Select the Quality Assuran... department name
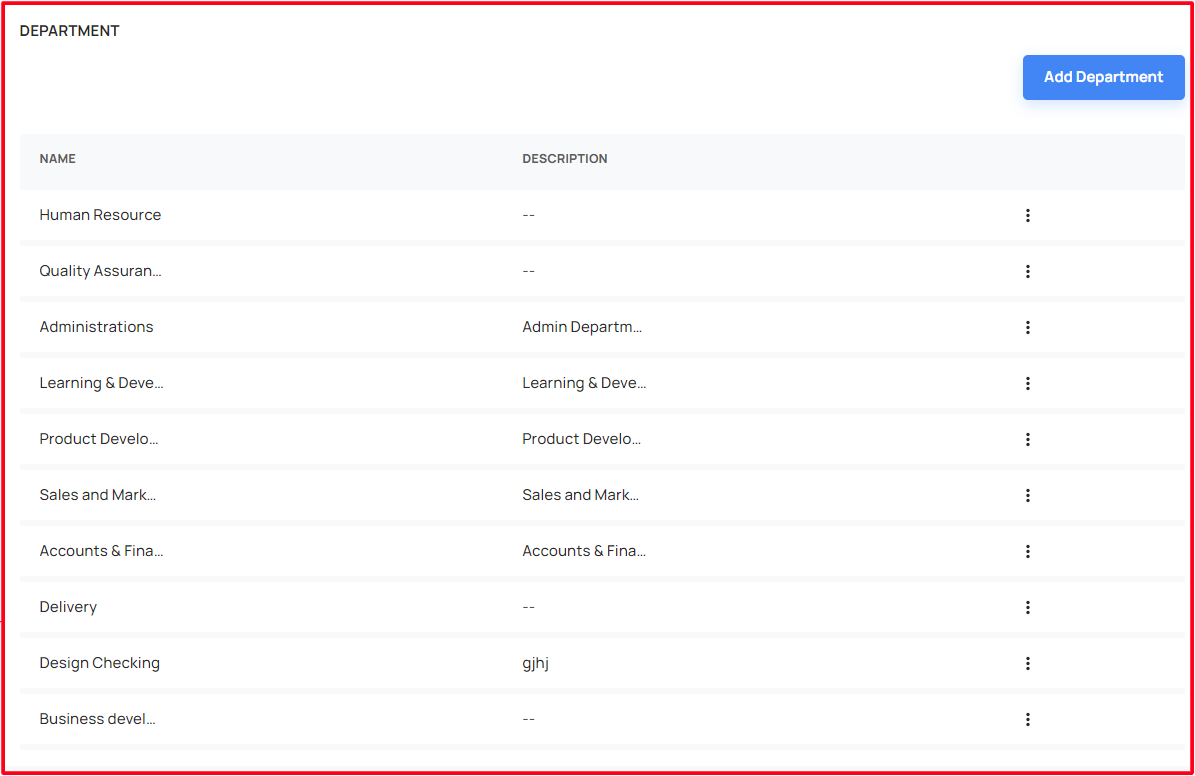Image resolution: width=1195 pixels, height=776 pixels. pos(100,271)
